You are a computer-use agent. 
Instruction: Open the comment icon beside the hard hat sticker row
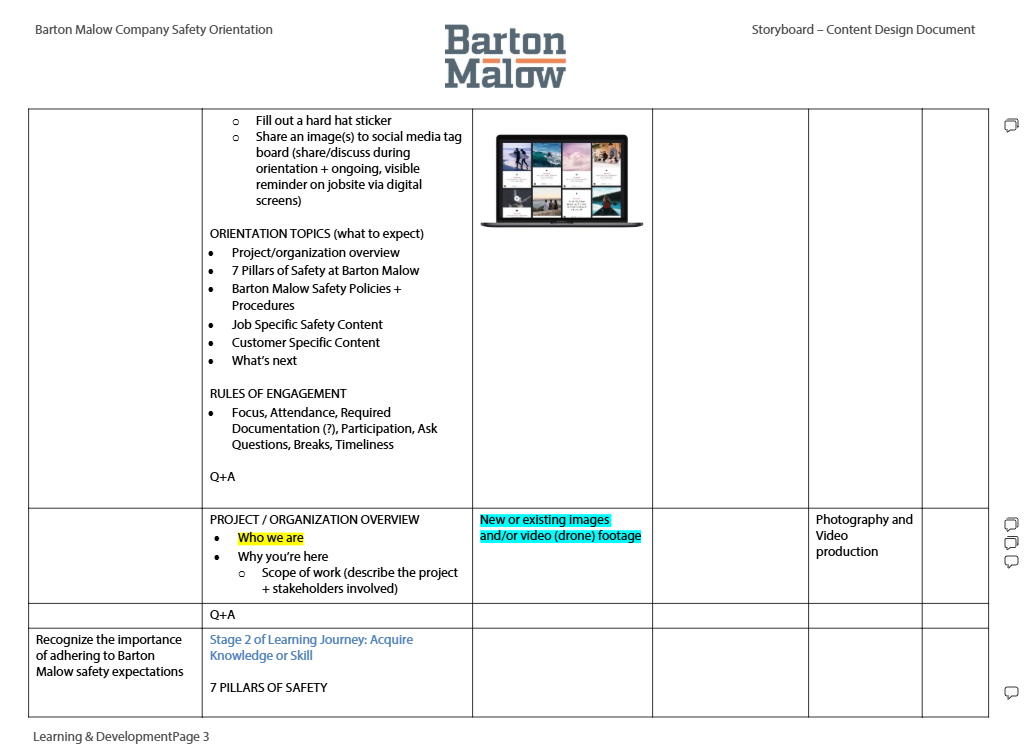coord(1012,125)
